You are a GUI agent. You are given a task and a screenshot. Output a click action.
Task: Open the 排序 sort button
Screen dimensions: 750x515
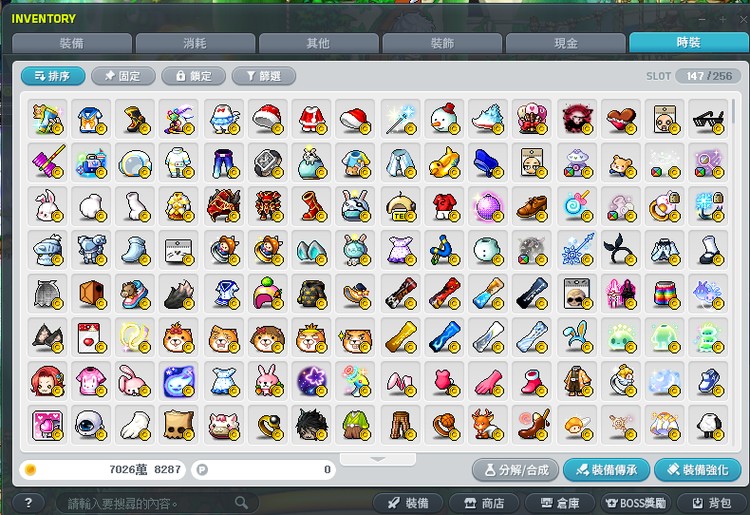pyautogui.click(x=52, y=76)
